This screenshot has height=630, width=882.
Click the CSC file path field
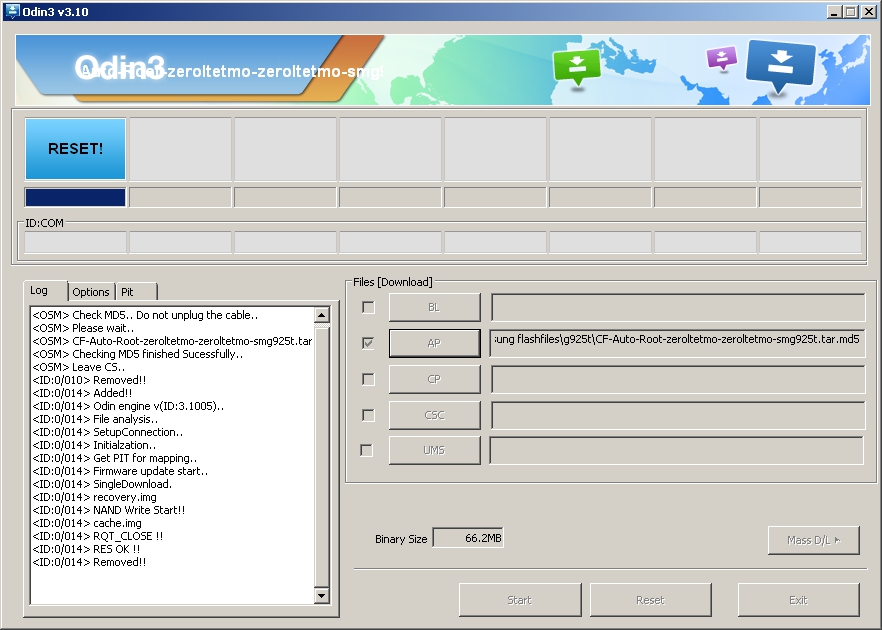point(678,415)
